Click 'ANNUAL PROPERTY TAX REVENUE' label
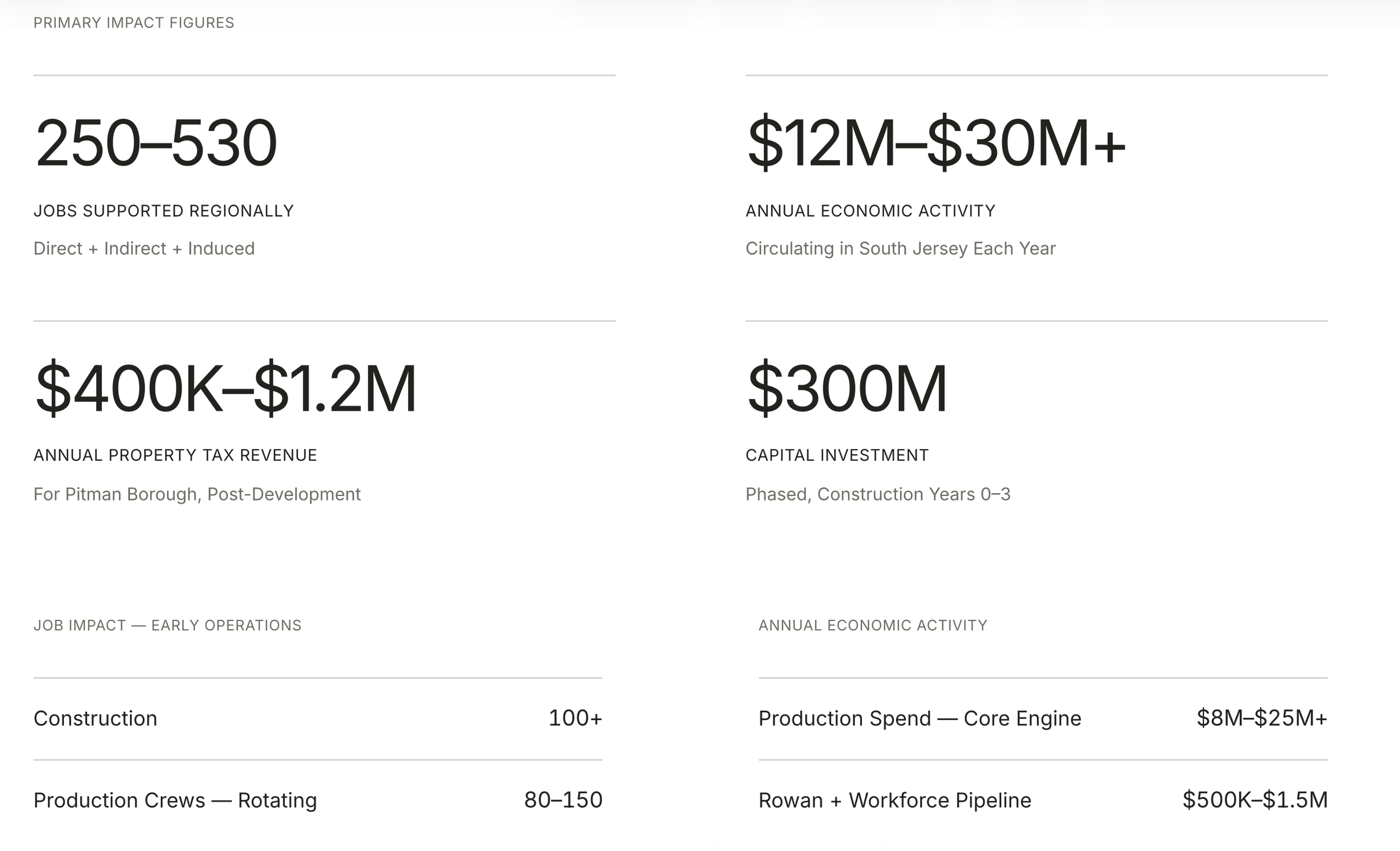This screenshot has height=851, width=1400. 176,455
